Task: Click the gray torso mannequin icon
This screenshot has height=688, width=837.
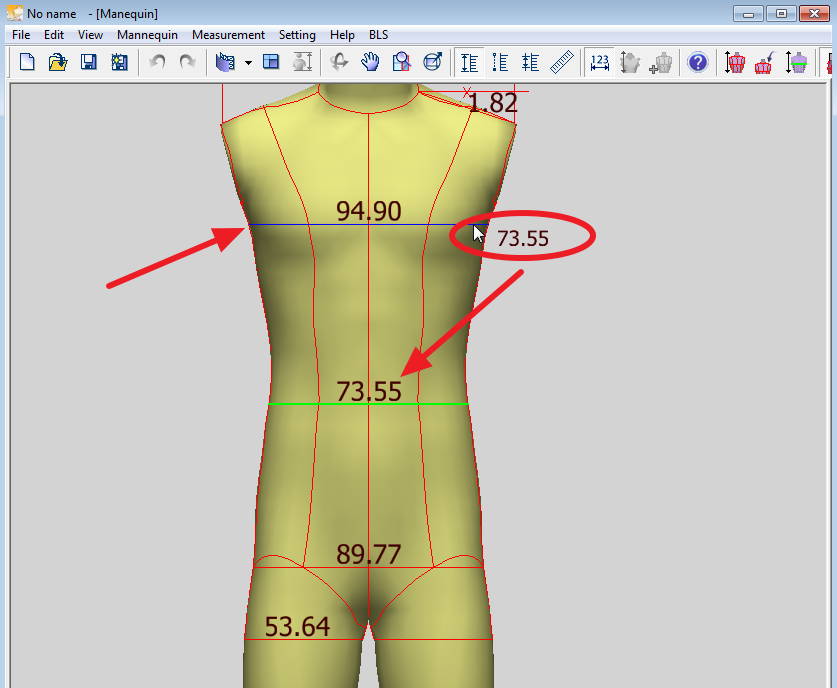Action: tap(630, 62)
